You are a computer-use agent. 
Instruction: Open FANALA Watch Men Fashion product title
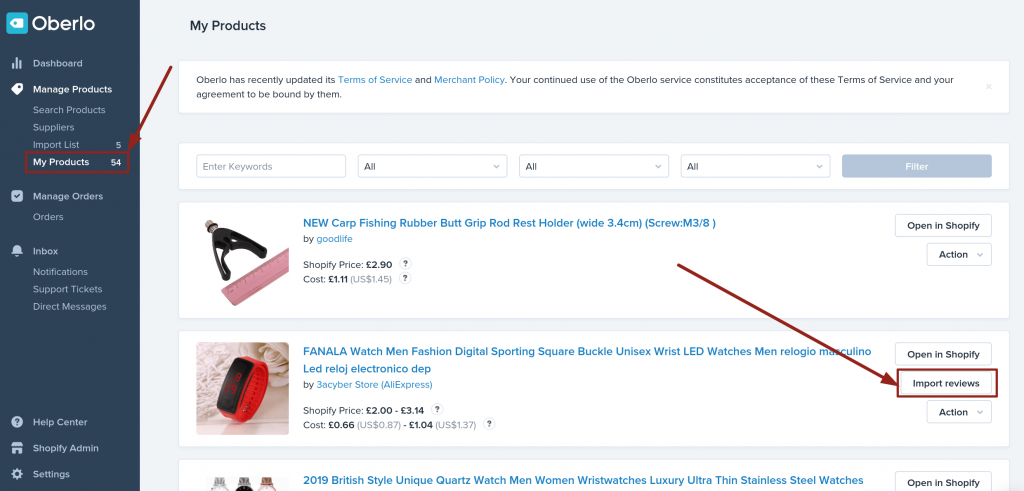pyautogui.click(x=587, y=360)
